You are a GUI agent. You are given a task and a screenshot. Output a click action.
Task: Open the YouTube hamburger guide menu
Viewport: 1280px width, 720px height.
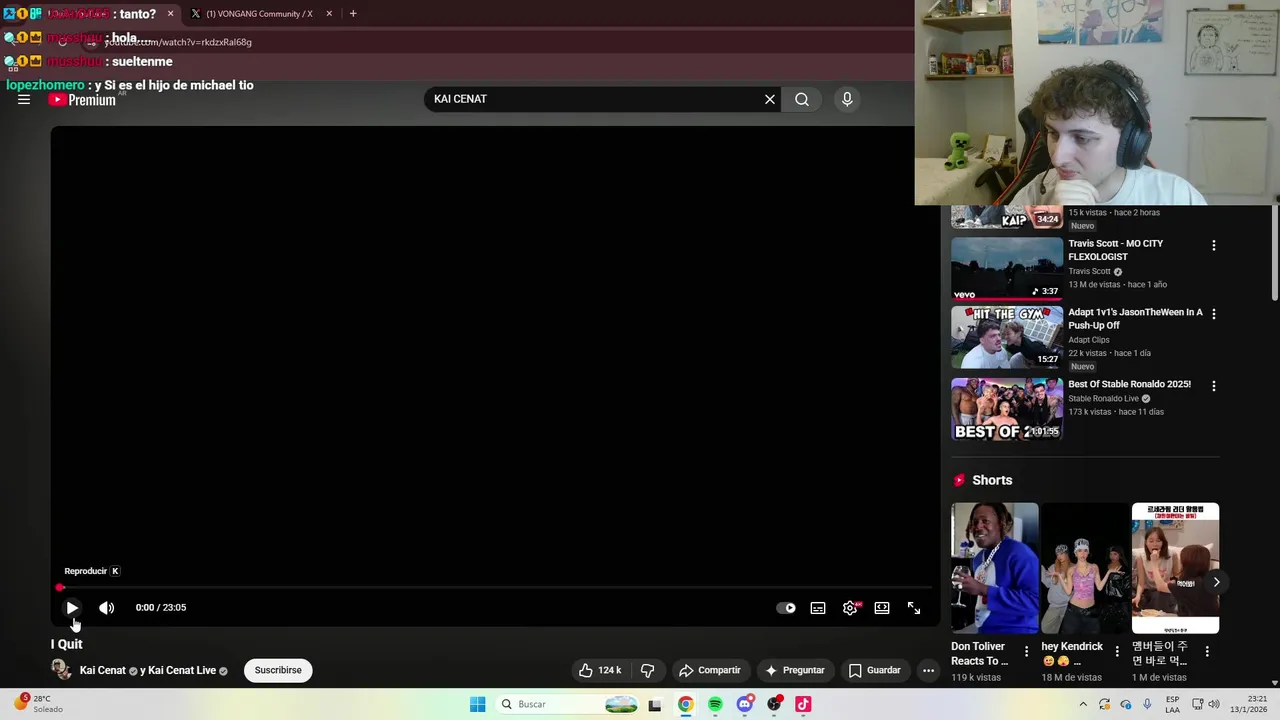point(24,100)
